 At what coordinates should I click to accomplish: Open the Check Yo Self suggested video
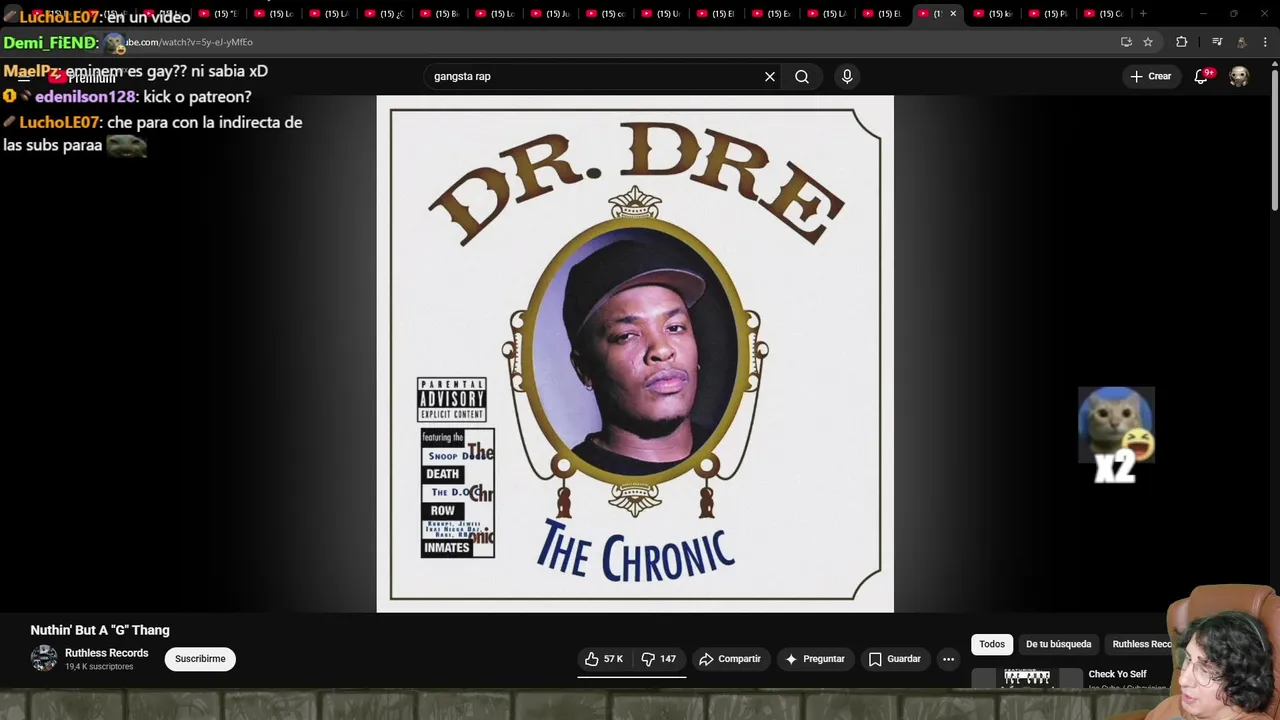click(1117, 674)
